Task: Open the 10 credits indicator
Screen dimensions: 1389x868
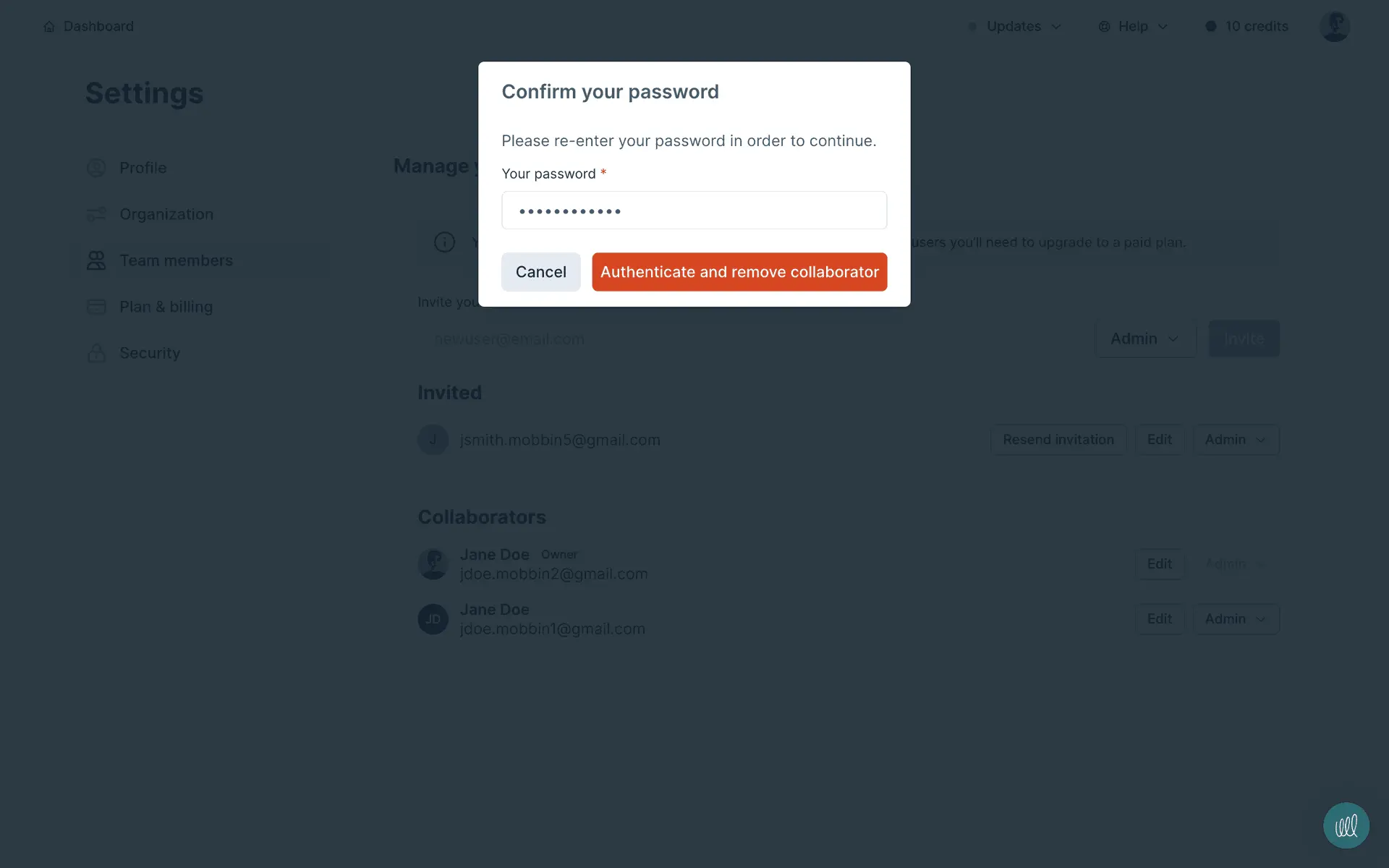Action: tap(1247, 27)
